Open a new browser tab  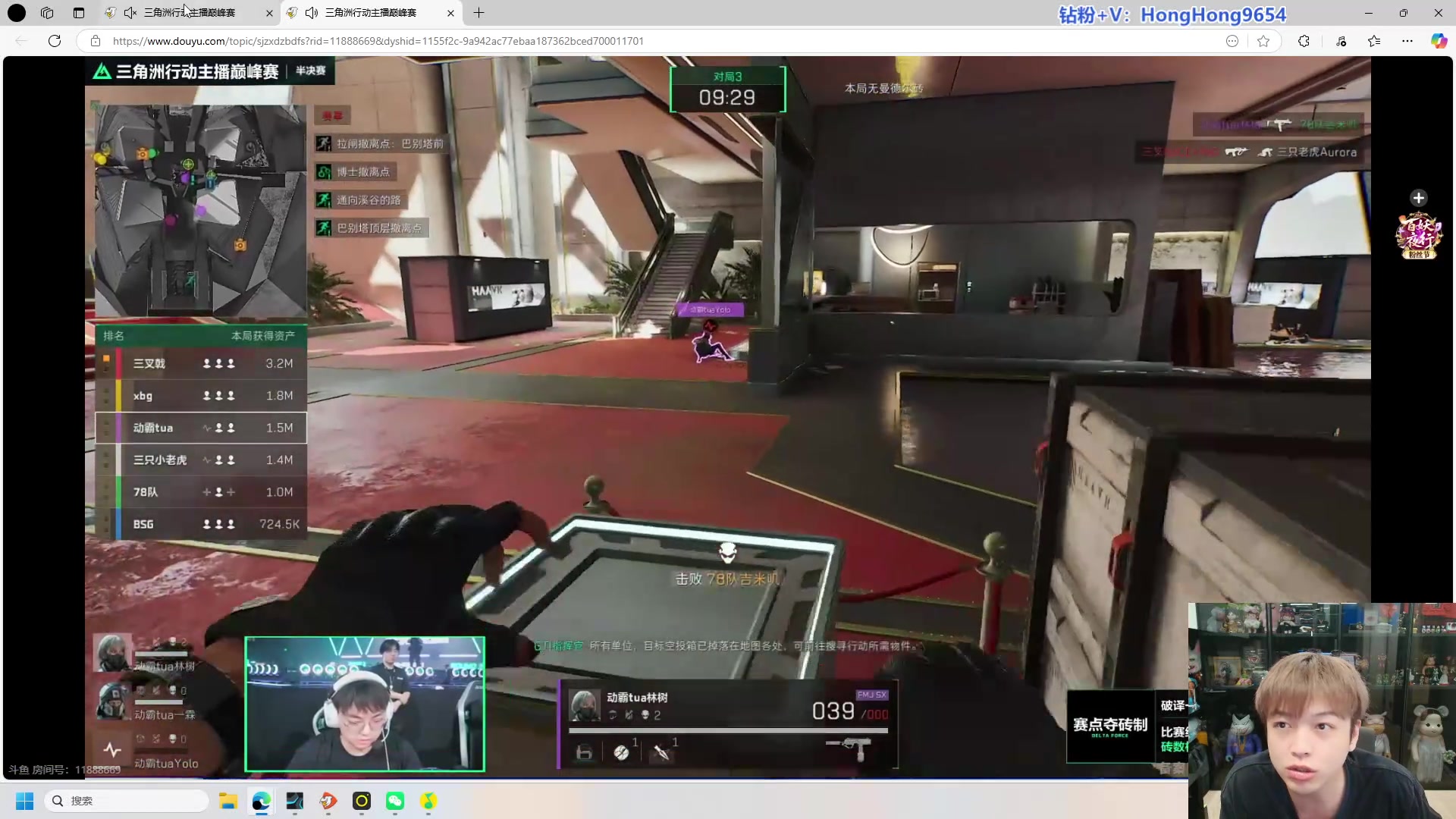point(479,13)
